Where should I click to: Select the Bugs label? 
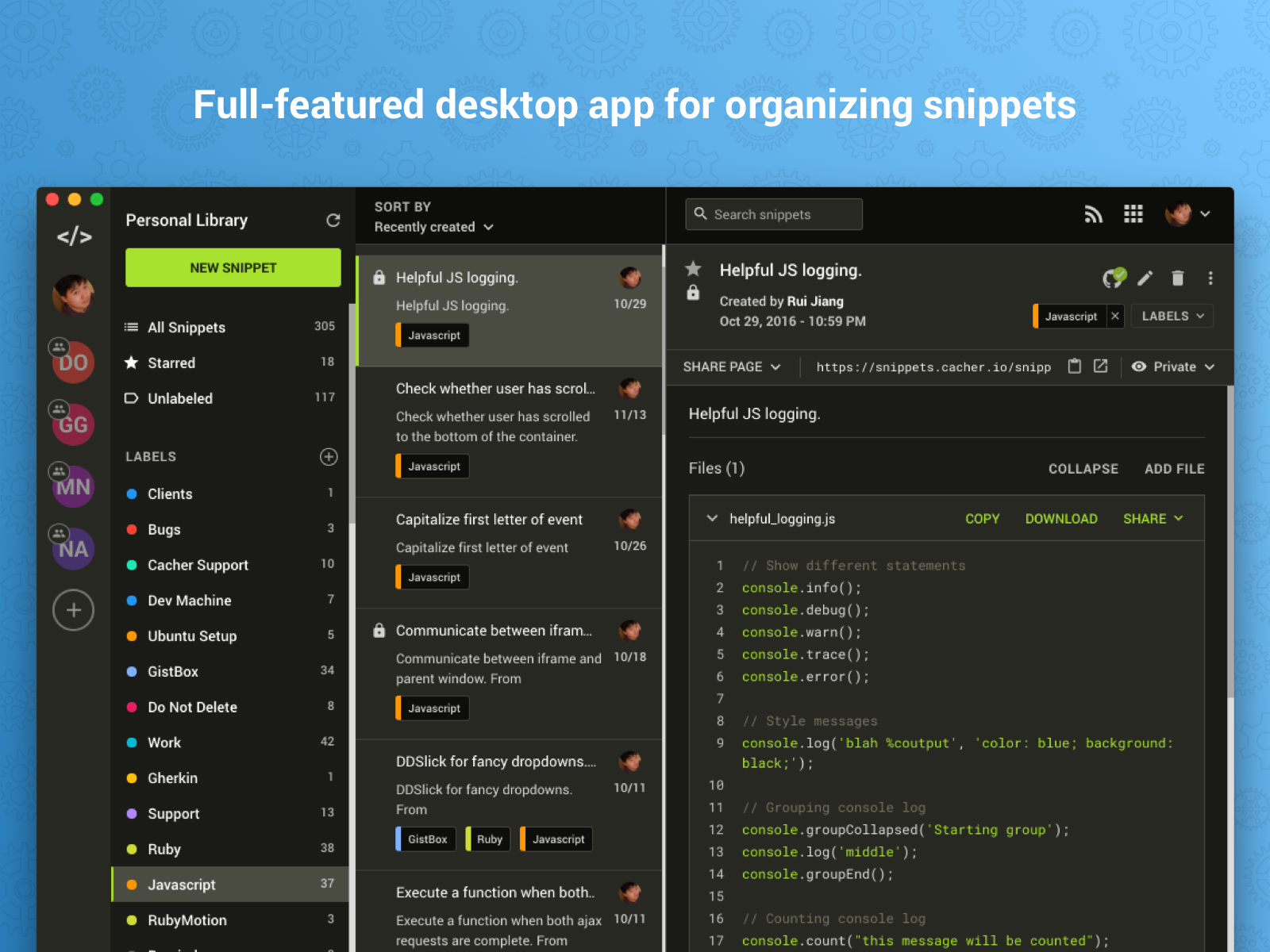pyautogui.click(x=230, y=529)
